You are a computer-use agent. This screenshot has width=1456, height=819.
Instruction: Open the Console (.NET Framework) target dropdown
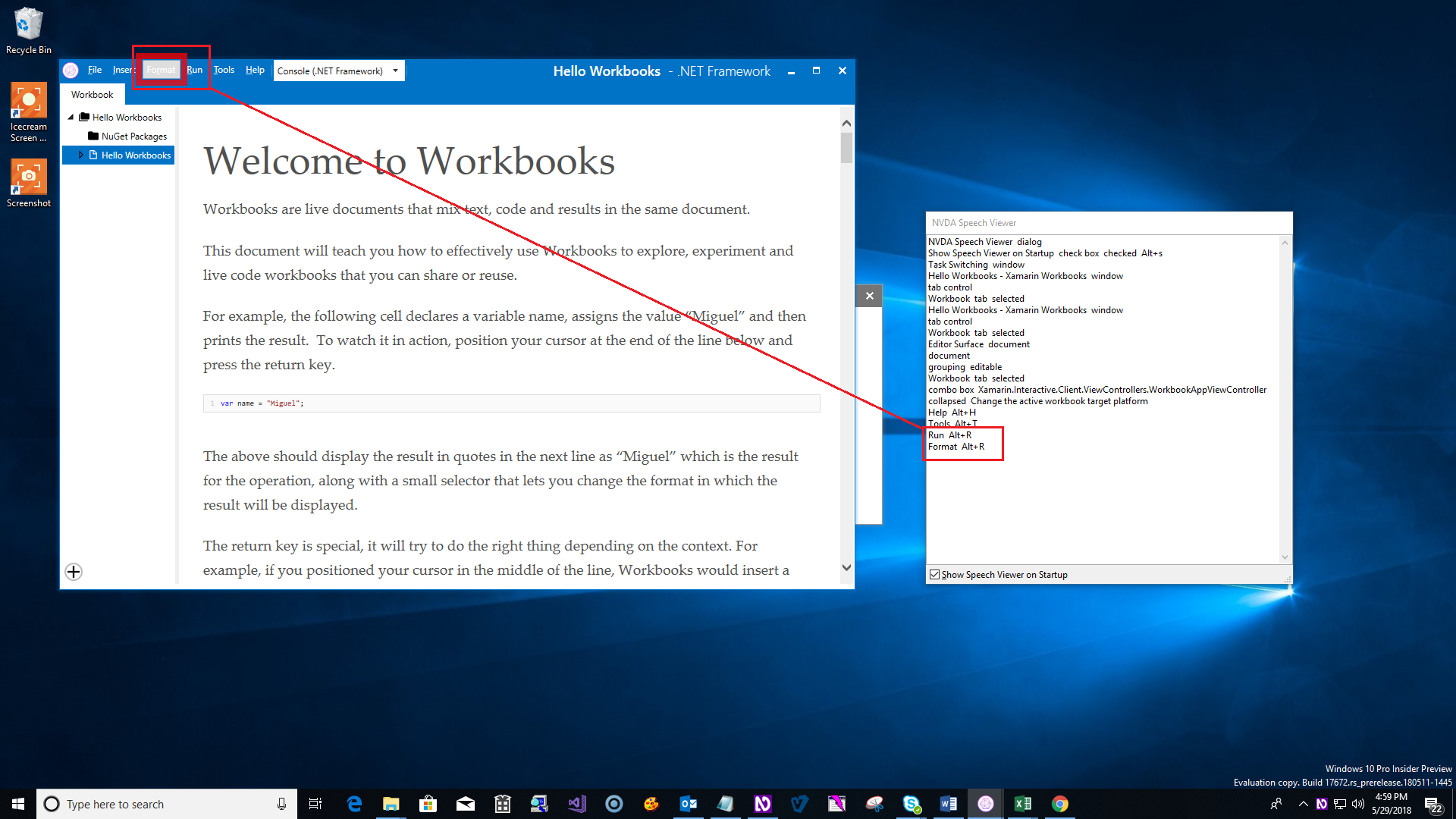tap(395, 70)
